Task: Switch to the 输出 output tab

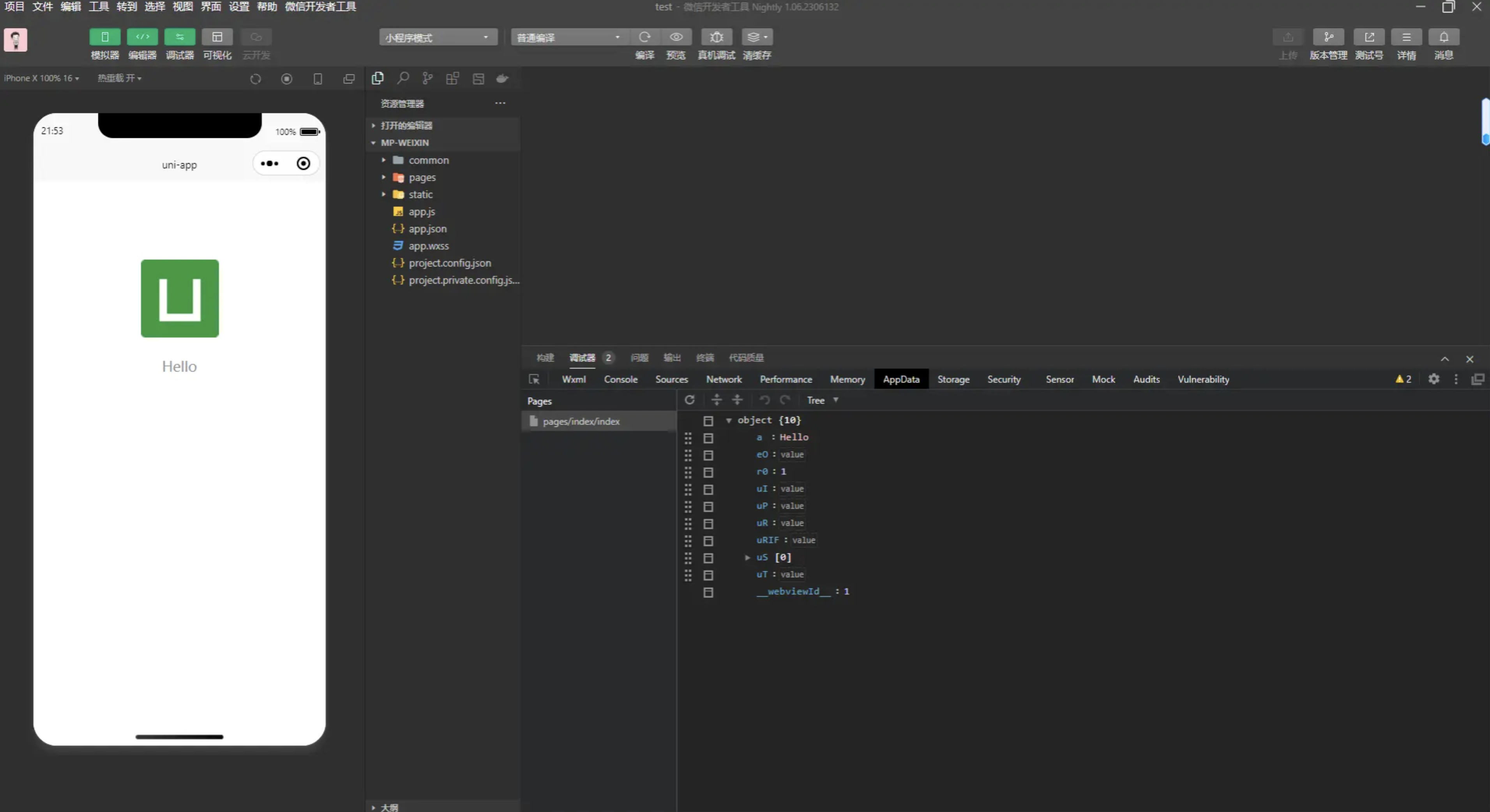Action: pos(671,358)
